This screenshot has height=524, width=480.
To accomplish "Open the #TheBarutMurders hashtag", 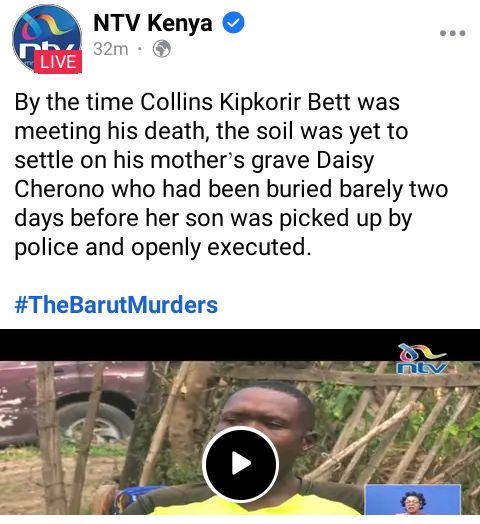I will click(116, 305).
